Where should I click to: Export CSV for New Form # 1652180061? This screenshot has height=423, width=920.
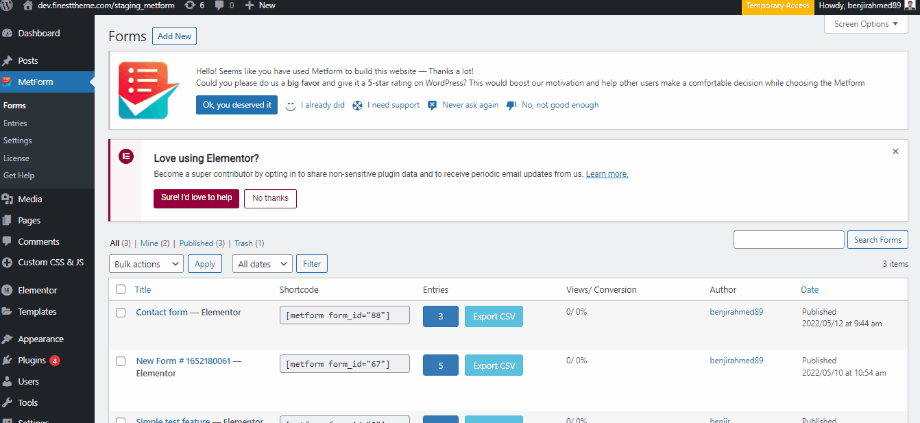coord(494,366)
